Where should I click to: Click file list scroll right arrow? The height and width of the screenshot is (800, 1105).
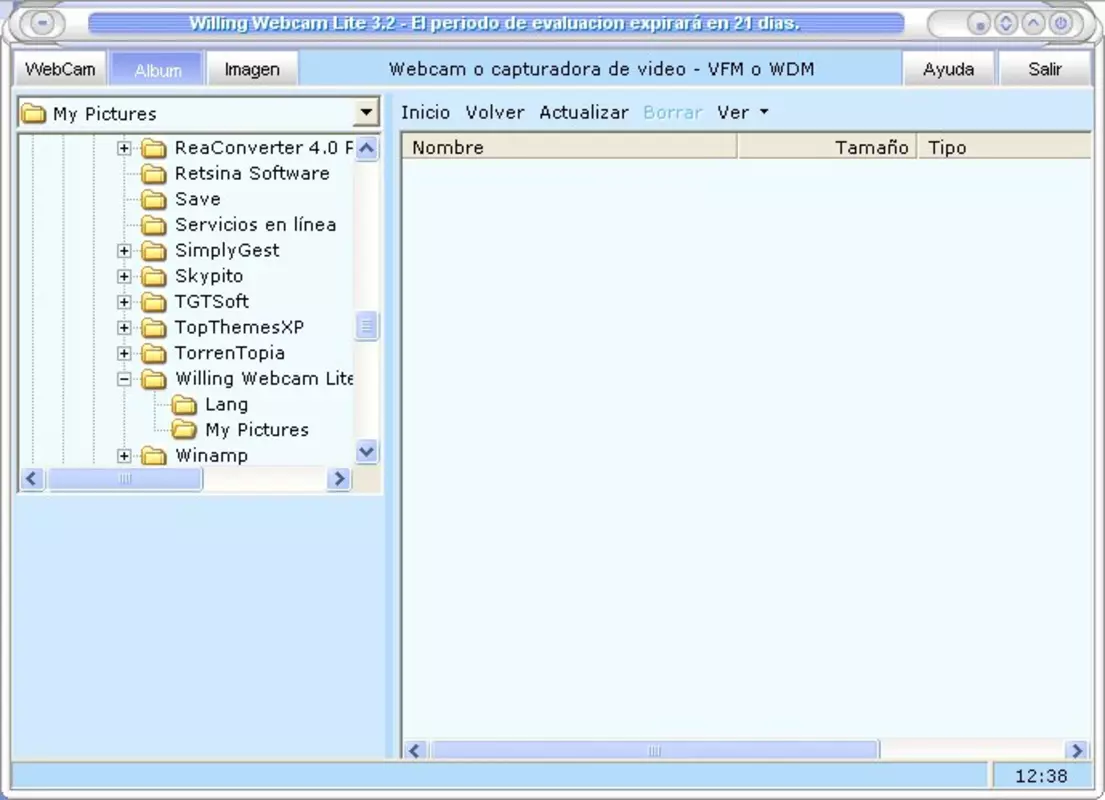pyautogui.click(x=1076, y=751)
